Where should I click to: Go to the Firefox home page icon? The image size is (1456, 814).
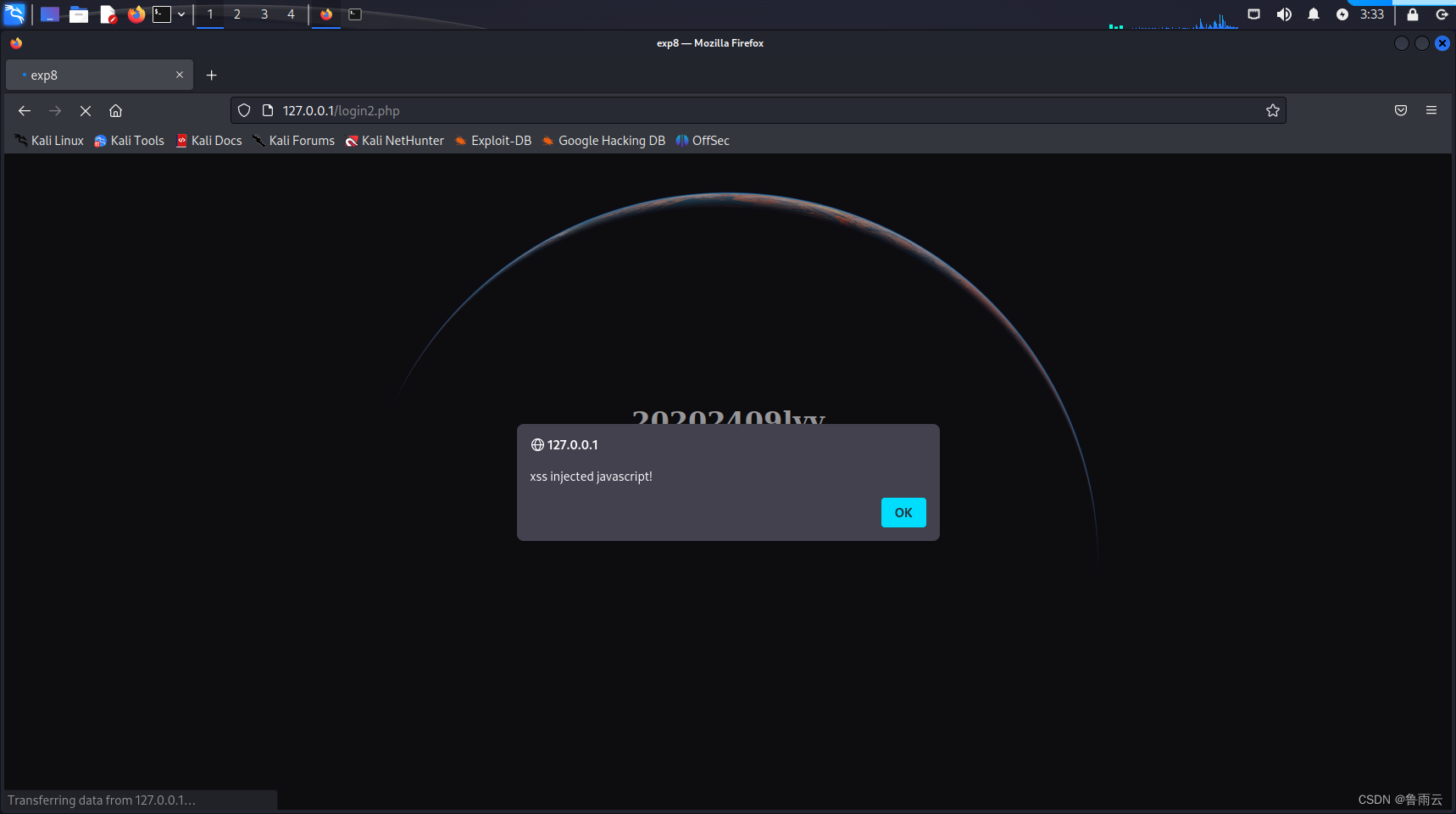[x=116, y=111]
